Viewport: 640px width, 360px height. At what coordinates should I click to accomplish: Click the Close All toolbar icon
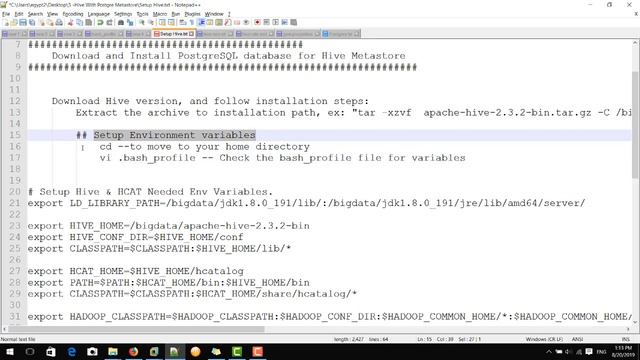pos(50,22)
